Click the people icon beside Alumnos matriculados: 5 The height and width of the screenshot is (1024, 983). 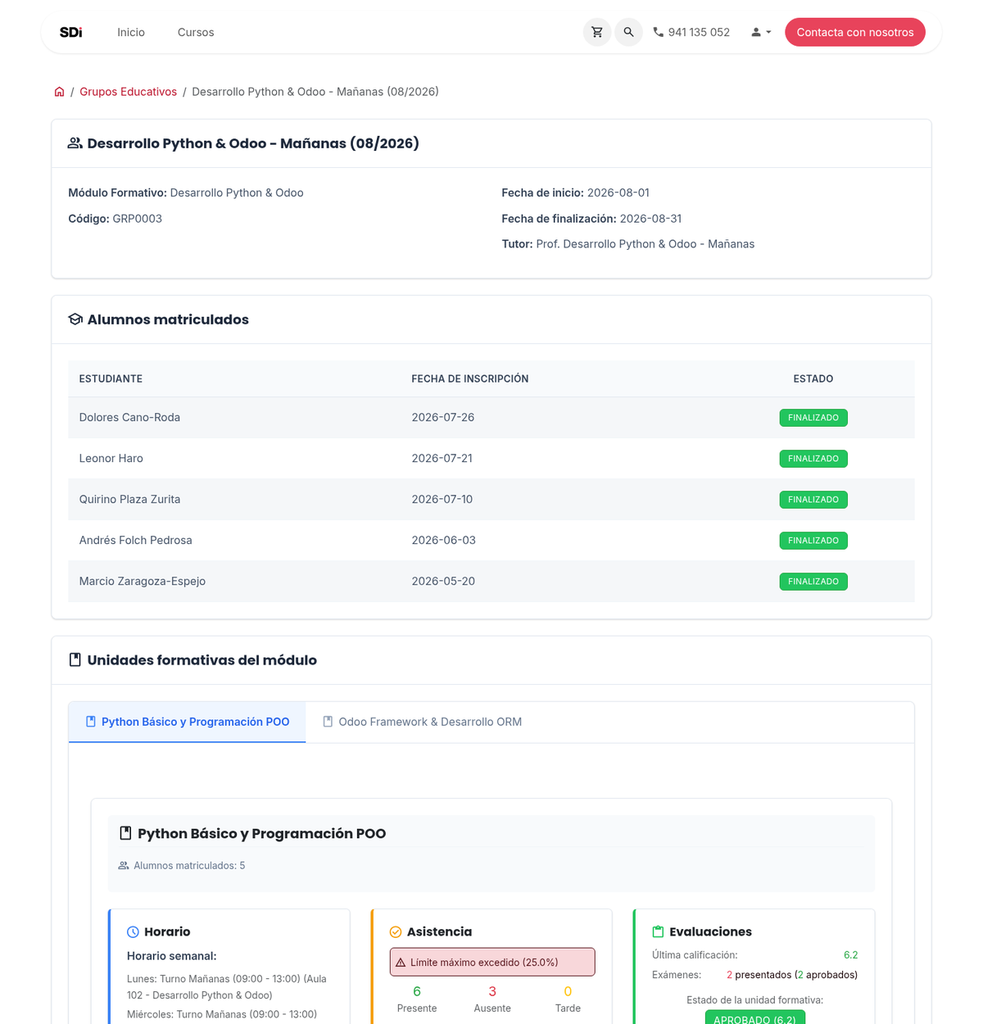pos(123,865)
